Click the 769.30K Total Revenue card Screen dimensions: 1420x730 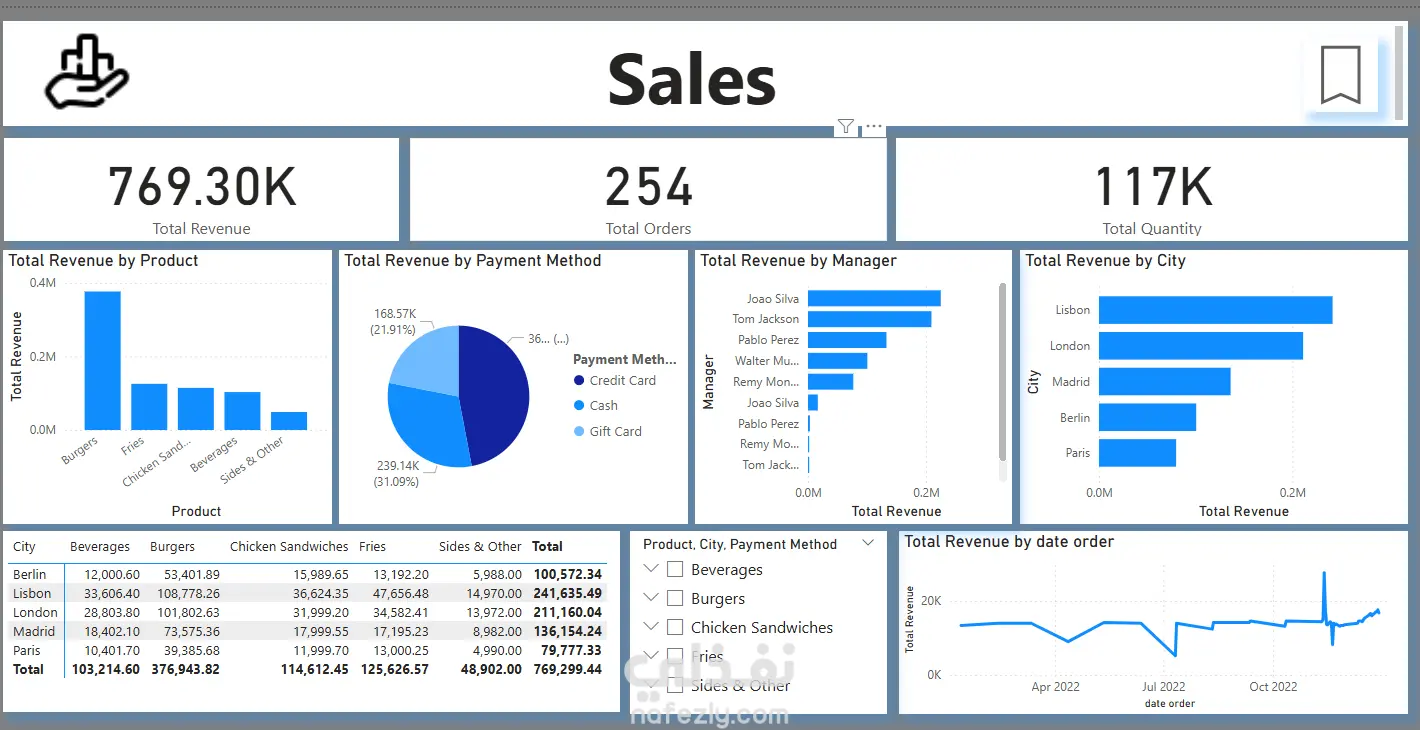coord(201,190)
